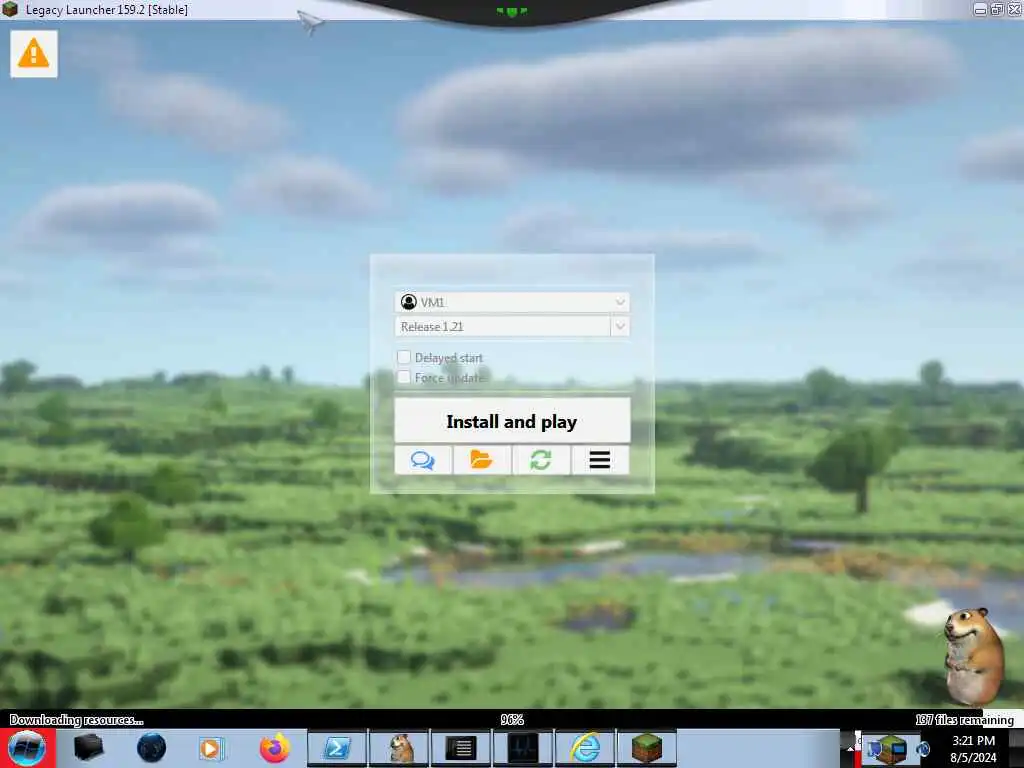Click the hamster mascot in the corner
The width and height of the screenshot is (1024, 768).
(973, 656)
